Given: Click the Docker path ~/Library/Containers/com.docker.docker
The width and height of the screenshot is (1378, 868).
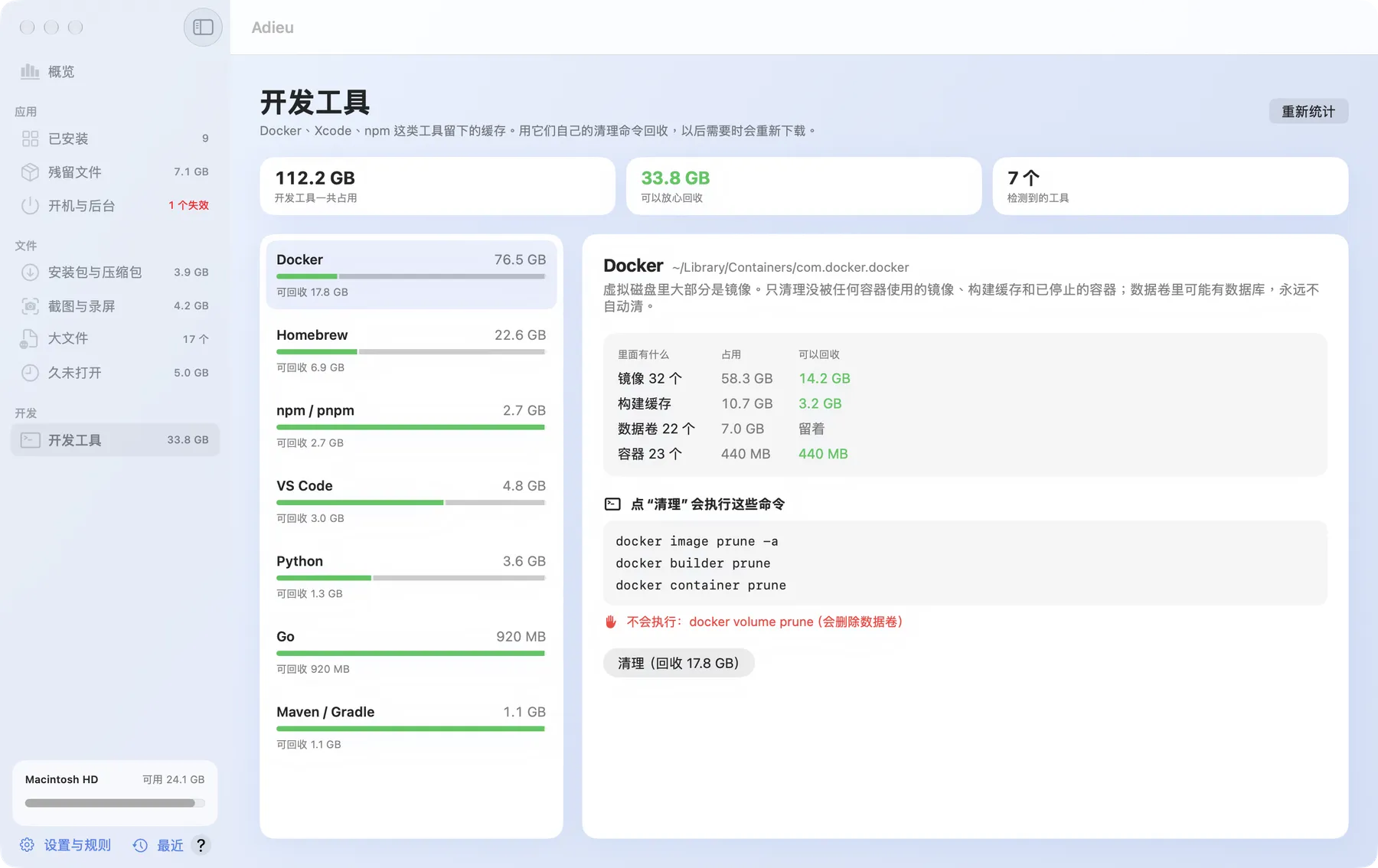Looking at the screenshot, I should pyautogui.click(x=791, y=267).
